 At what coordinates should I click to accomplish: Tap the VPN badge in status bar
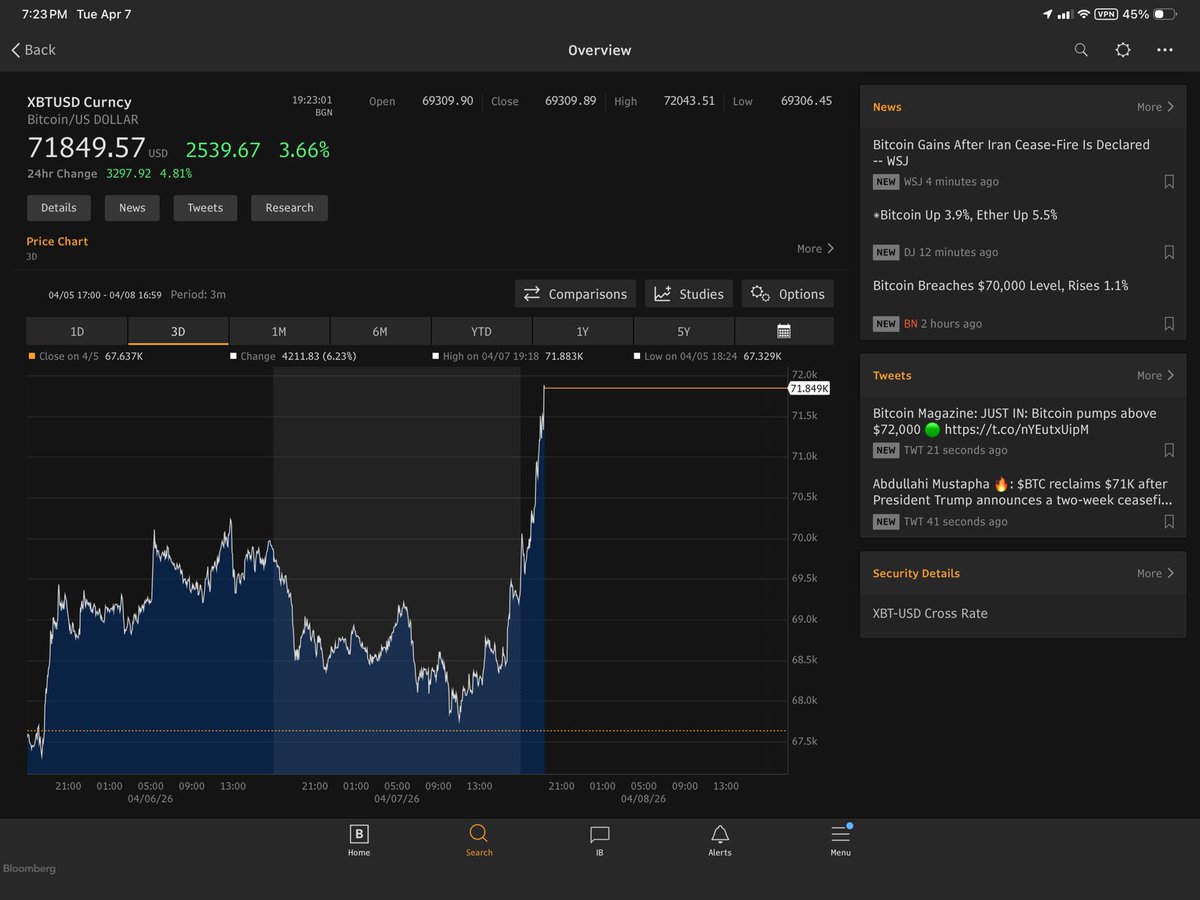point(1106,15)
